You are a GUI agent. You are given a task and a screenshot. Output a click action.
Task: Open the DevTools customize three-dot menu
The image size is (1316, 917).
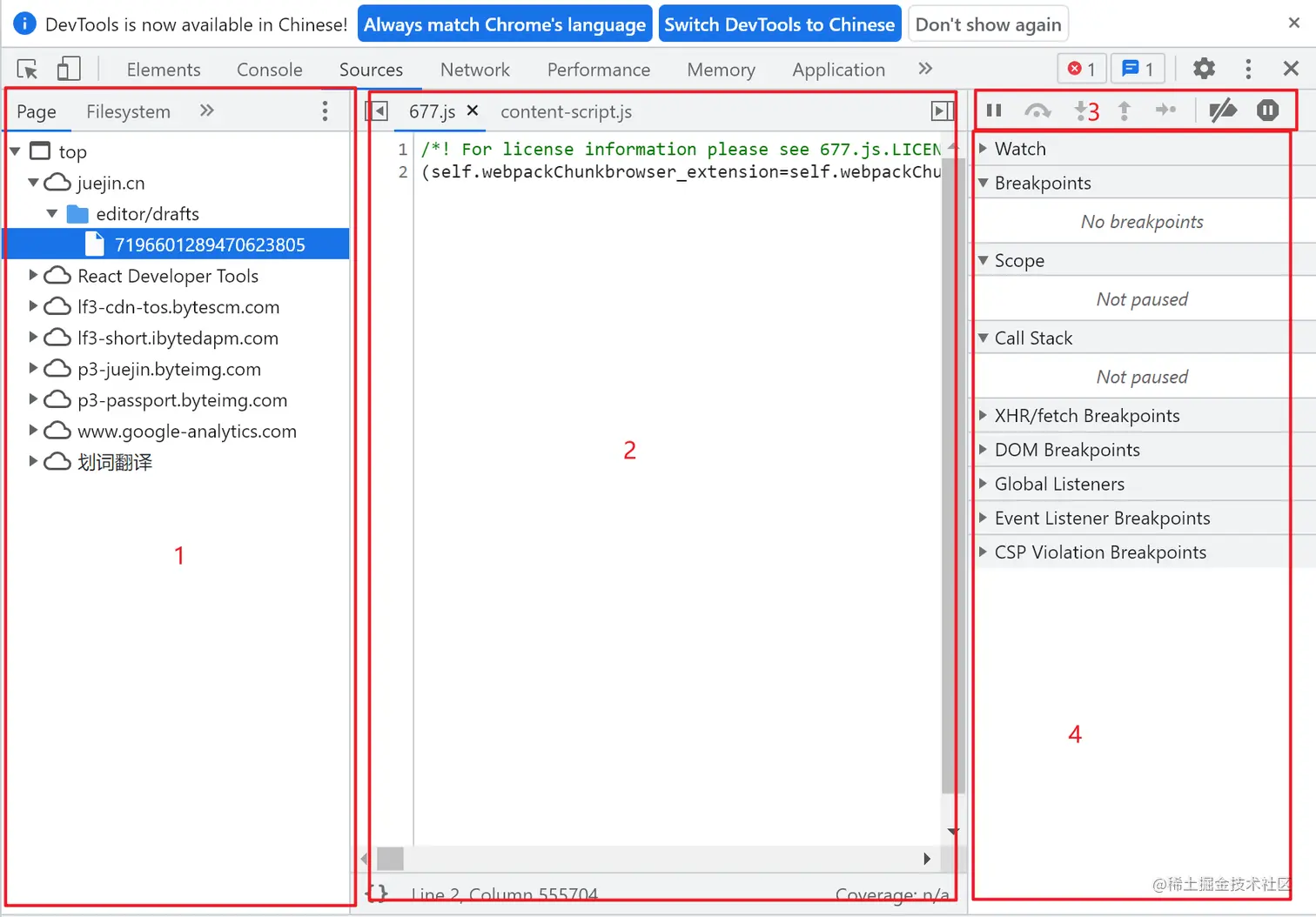point(1248,69)
